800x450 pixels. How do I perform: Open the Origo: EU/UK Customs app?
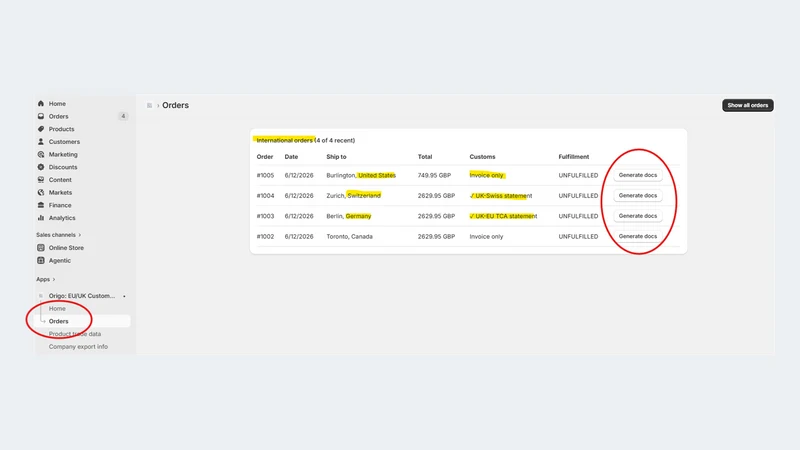pos(82,296)
